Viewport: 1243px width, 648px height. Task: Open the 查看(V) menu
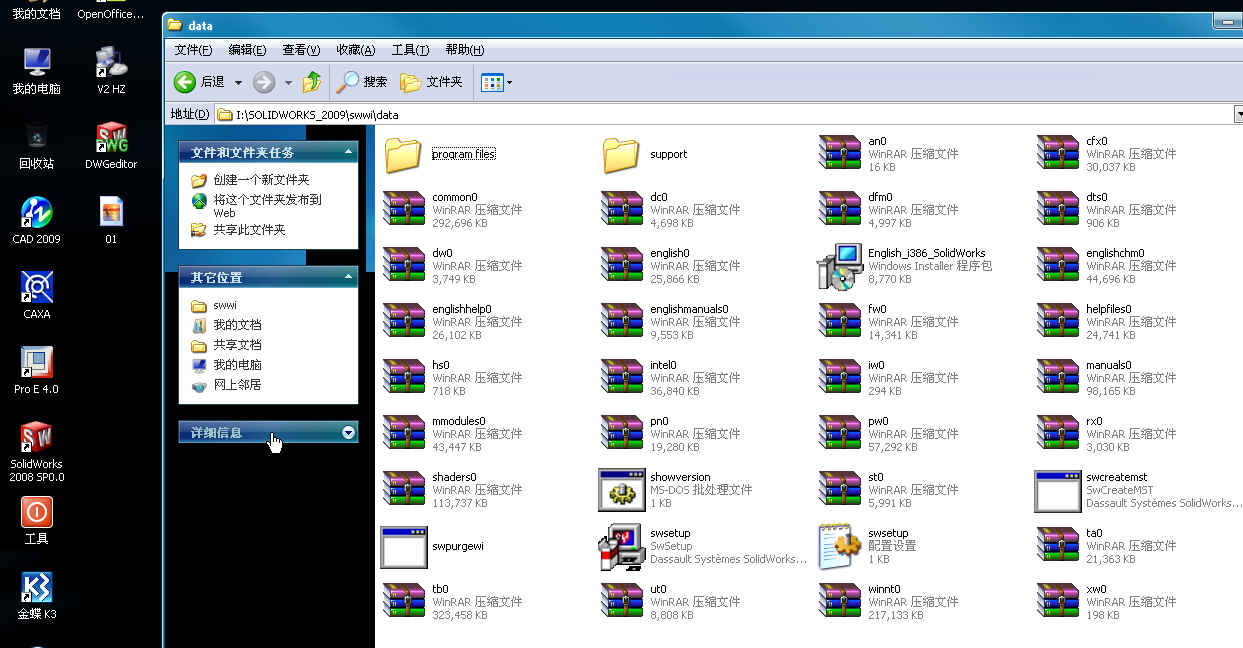[x=301, y=50]
